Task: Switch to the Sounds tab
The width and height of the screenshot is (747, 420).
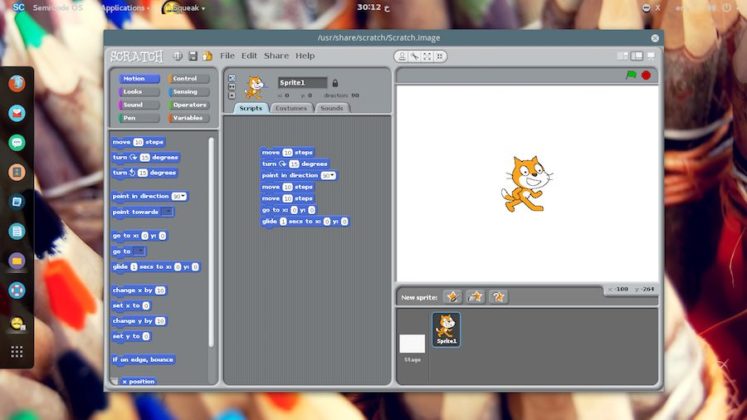Action: click(x=332, y=108)
